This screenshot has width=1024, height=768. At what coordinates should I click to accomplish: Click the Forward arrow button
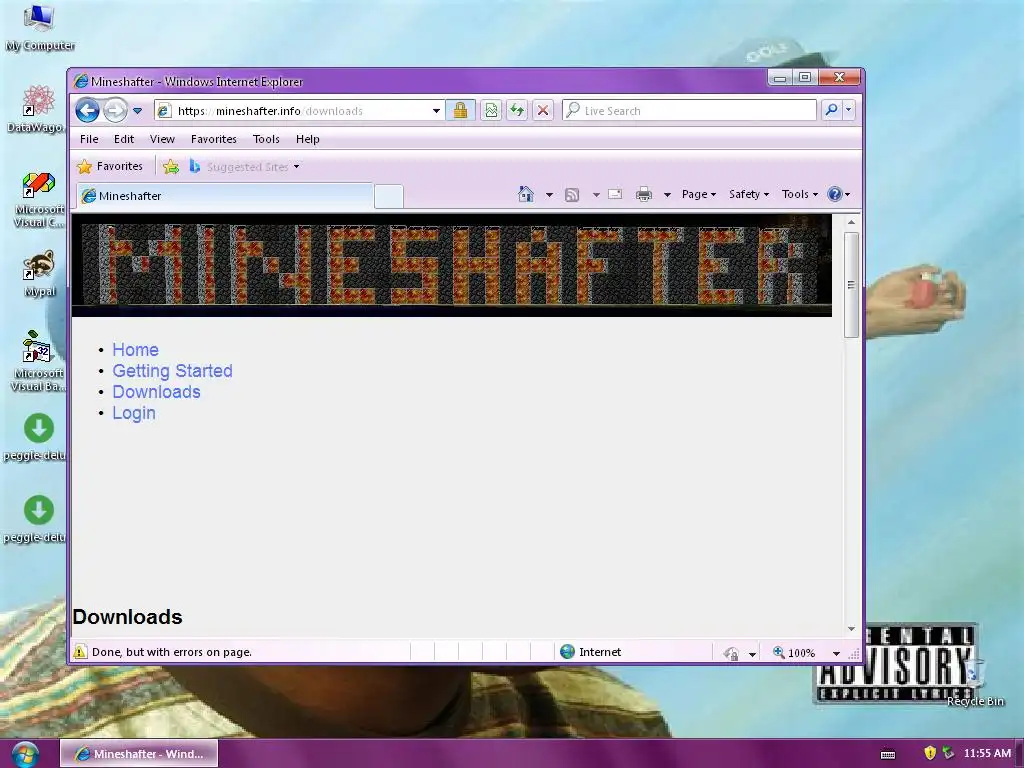pos(115,110)
